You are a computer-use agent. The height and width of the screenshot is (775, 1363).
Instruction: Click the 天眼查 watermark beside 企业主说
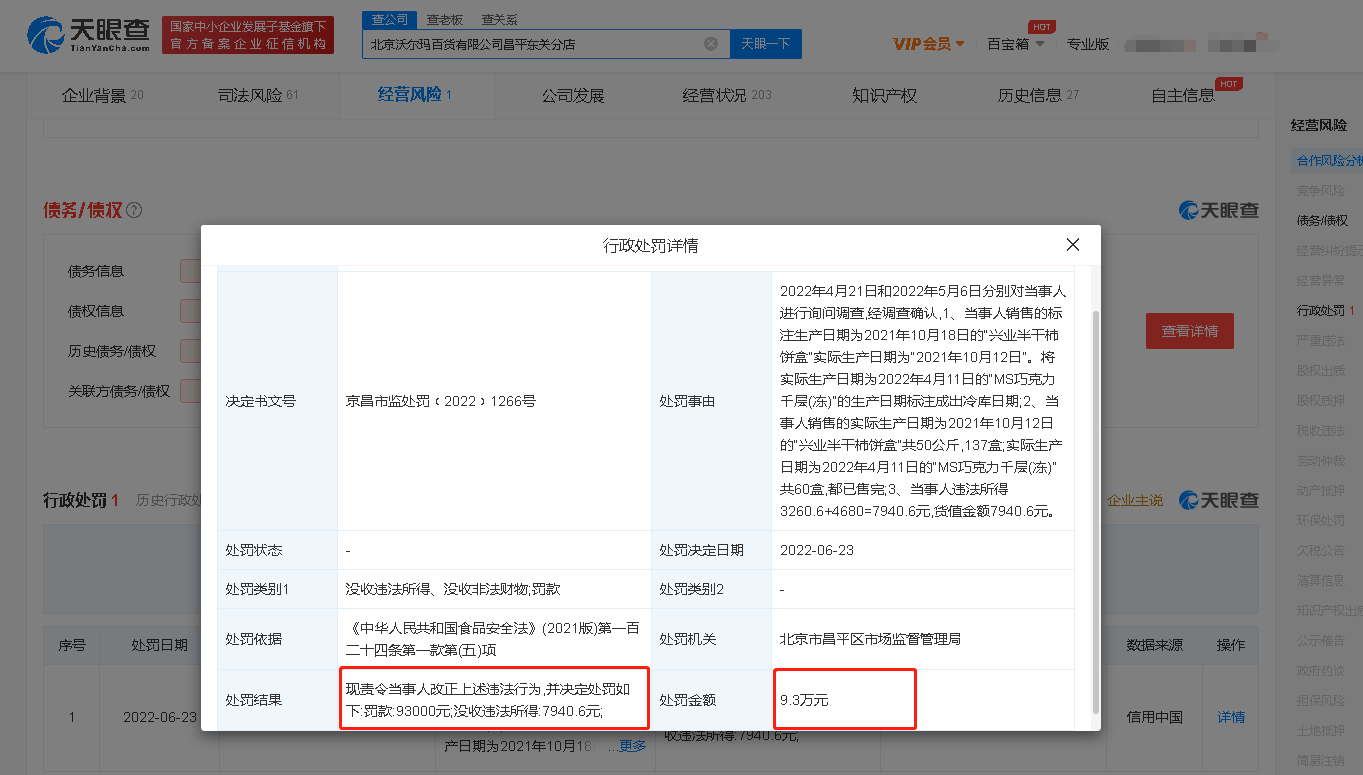tap(1218, 500)
